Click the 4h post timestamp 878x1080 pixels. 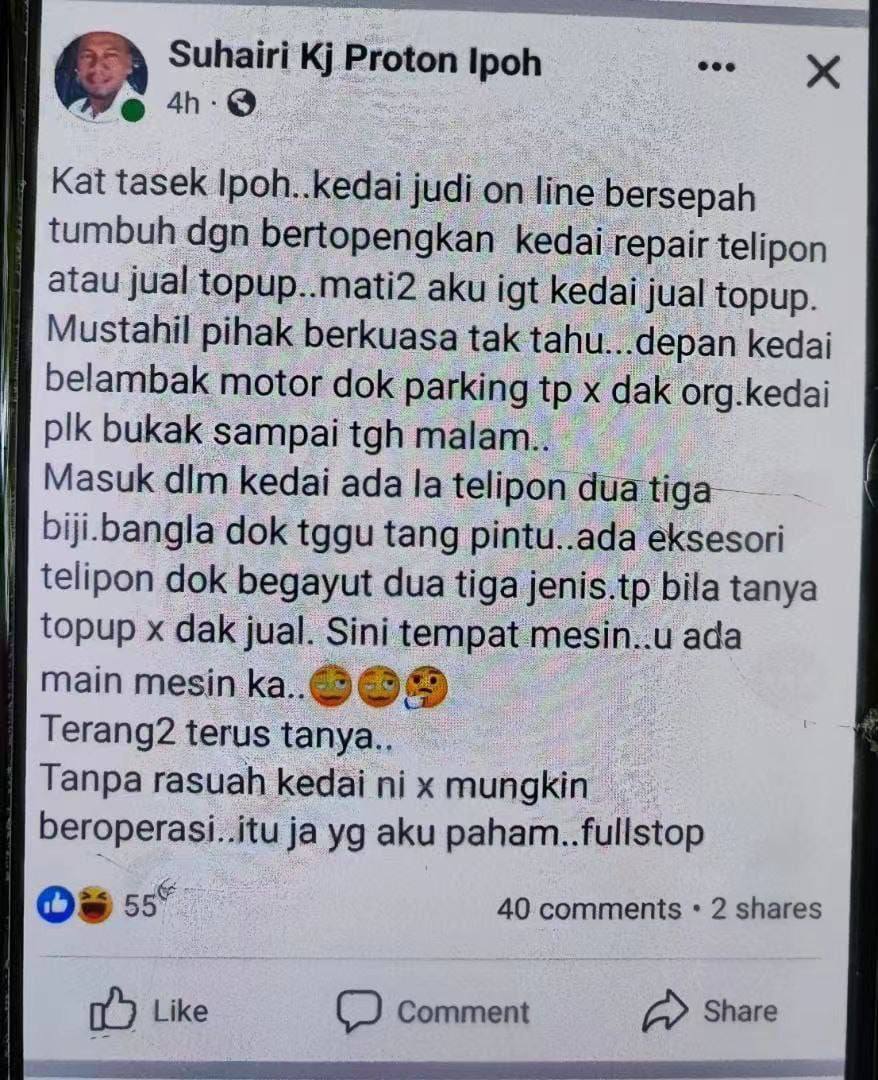pos(183,104)
